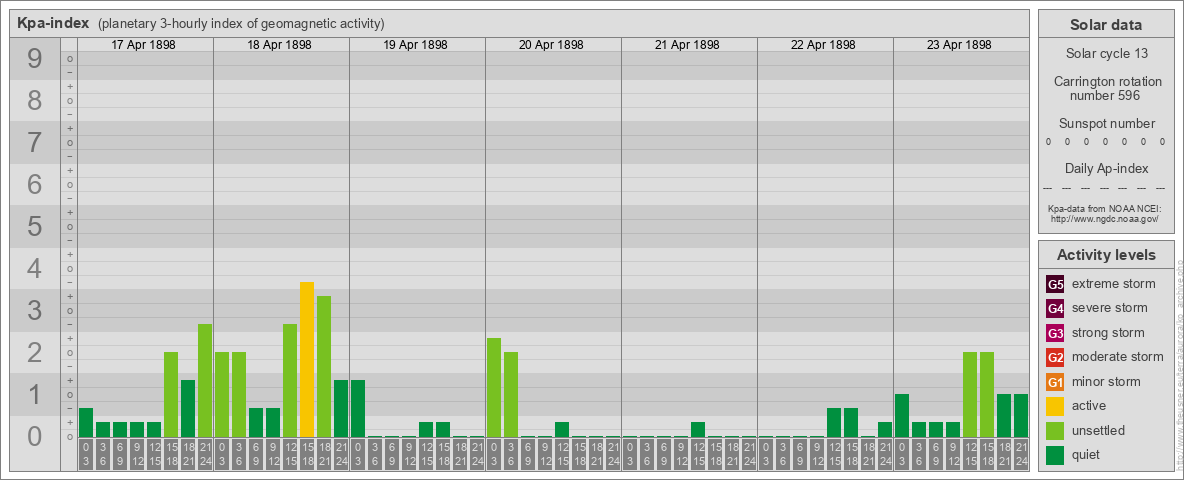Select the 21 Apr 1898 date header
1184x480 pixels.
point(687,45)
